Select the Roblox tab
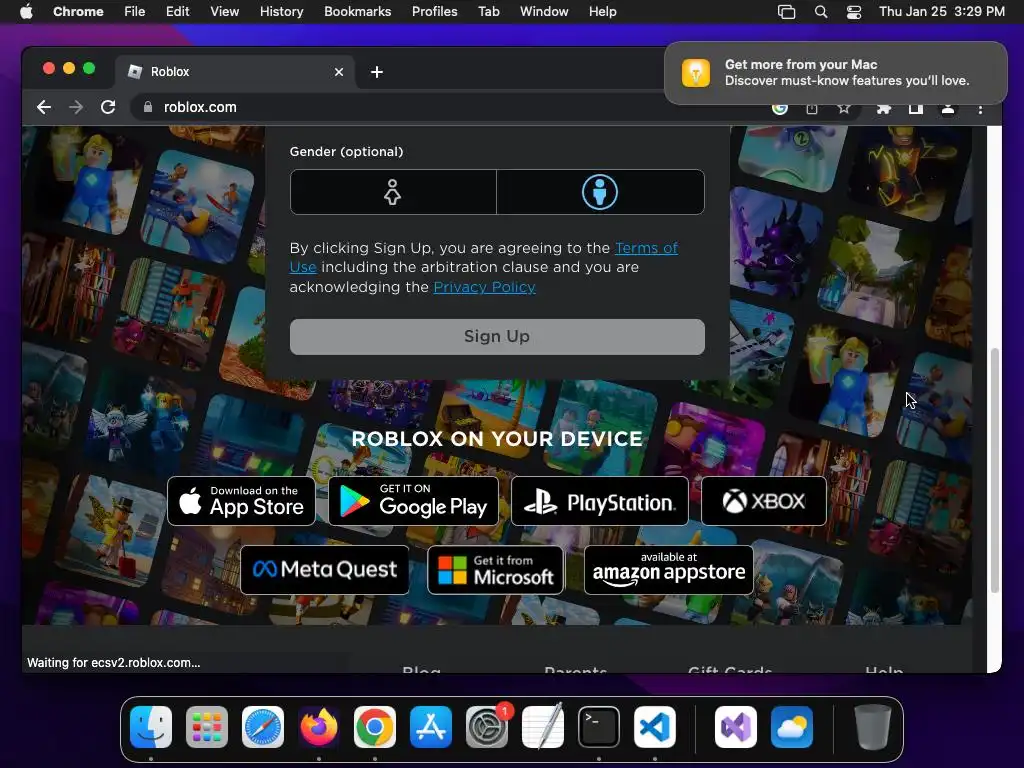1024x768 pixels. [x=235, y=72]
